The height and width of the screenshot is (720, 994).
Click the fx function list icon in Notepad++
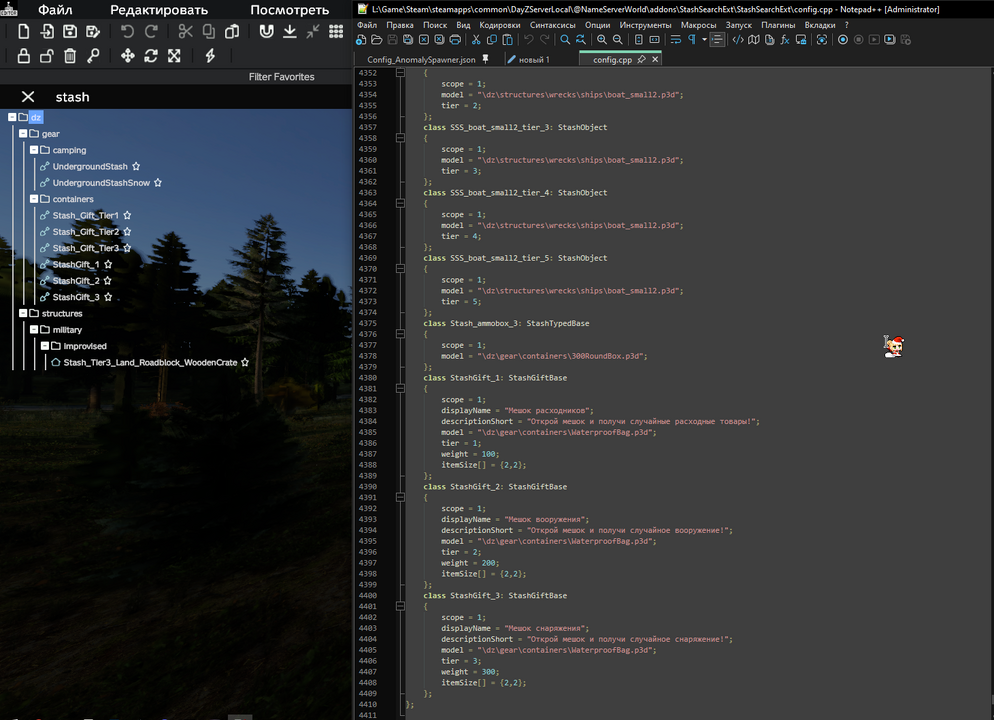pyautogui.click(x=785, y=40)
